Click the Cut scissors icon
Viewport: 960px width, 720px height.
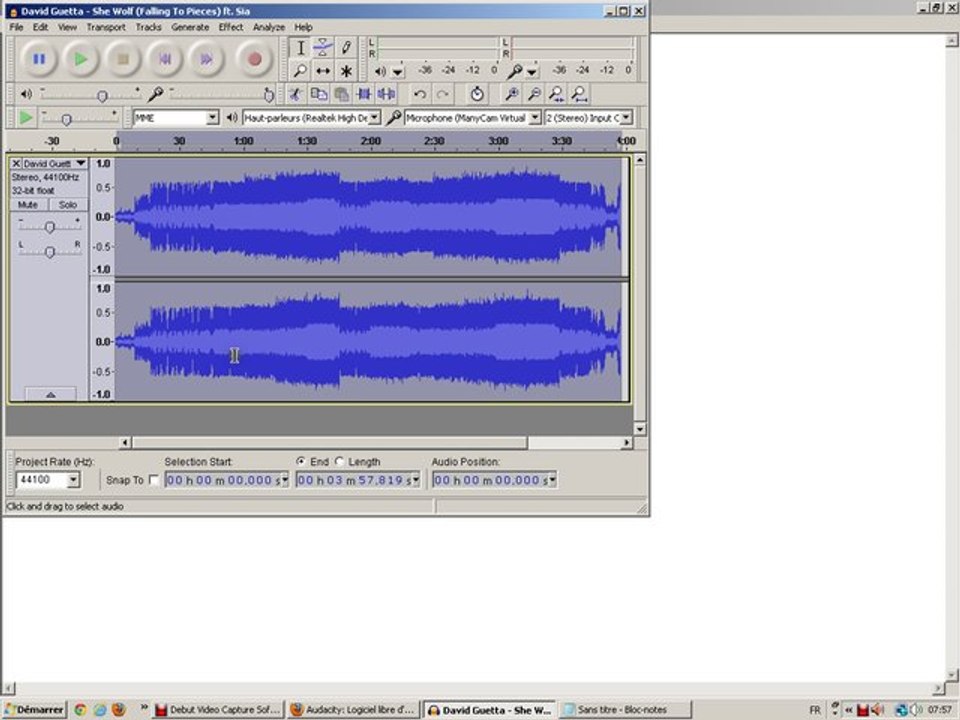point(296,94)
